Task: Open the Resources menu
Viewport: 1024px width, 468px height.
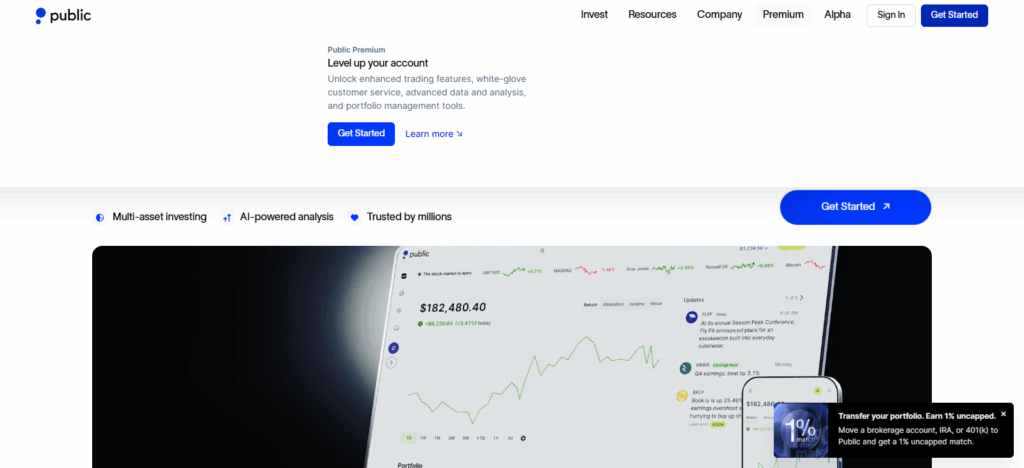Action: [x=652, y=15]
